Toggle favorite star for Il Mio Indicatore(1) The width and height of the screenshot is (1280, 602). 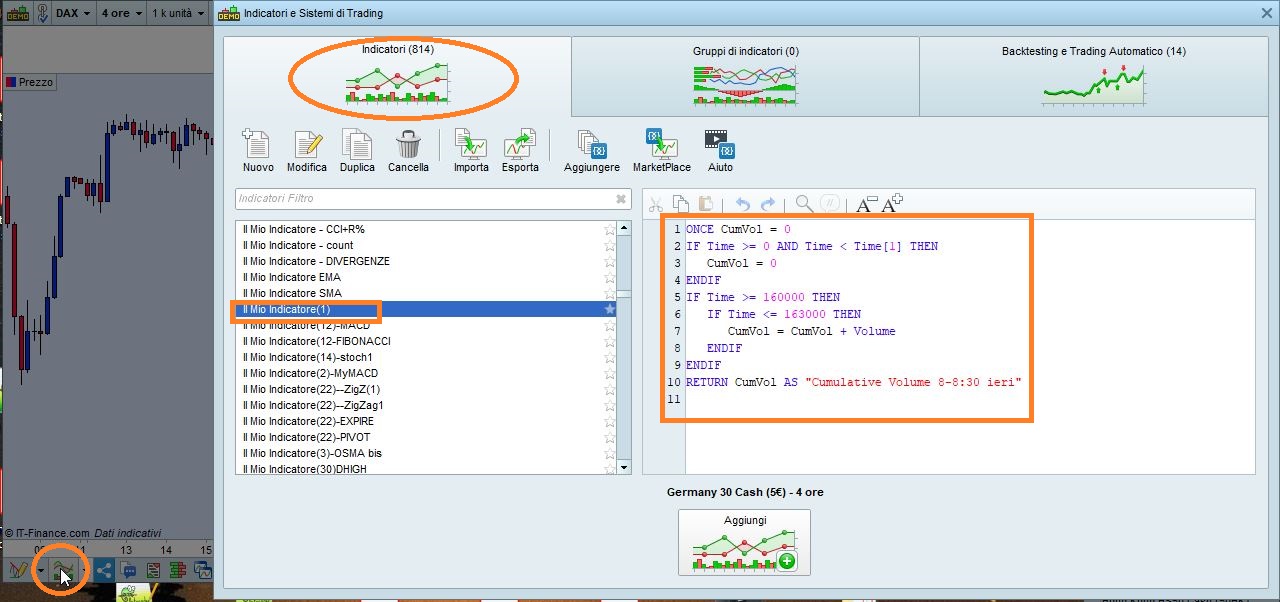pos(610,310)
